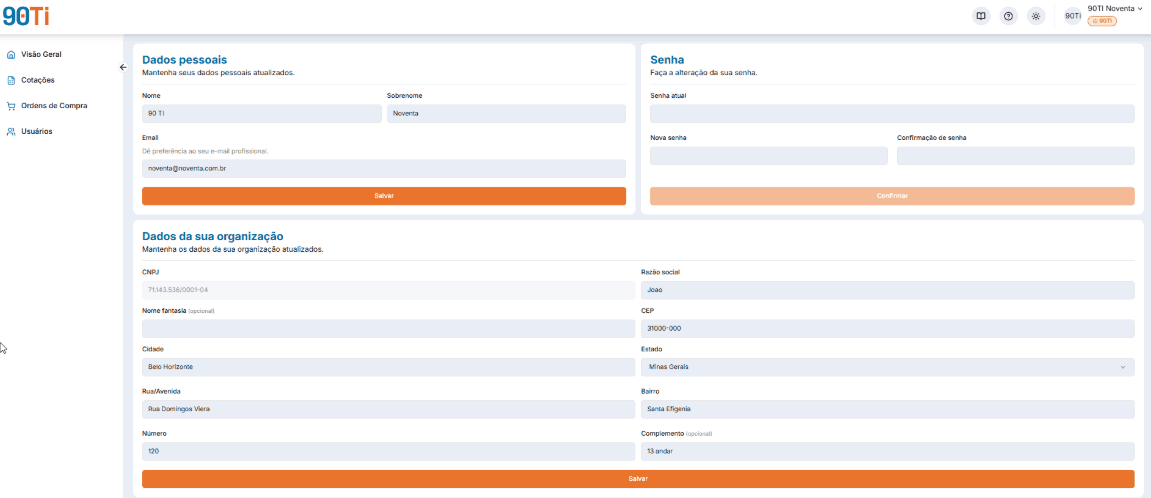
Task: Open Ordens de Compra cart icon
Action: 11,106
